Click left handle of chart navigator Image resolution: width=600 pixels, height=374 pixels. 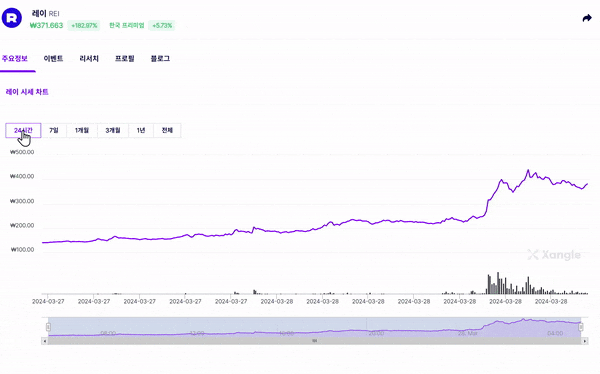coord(48,327)
